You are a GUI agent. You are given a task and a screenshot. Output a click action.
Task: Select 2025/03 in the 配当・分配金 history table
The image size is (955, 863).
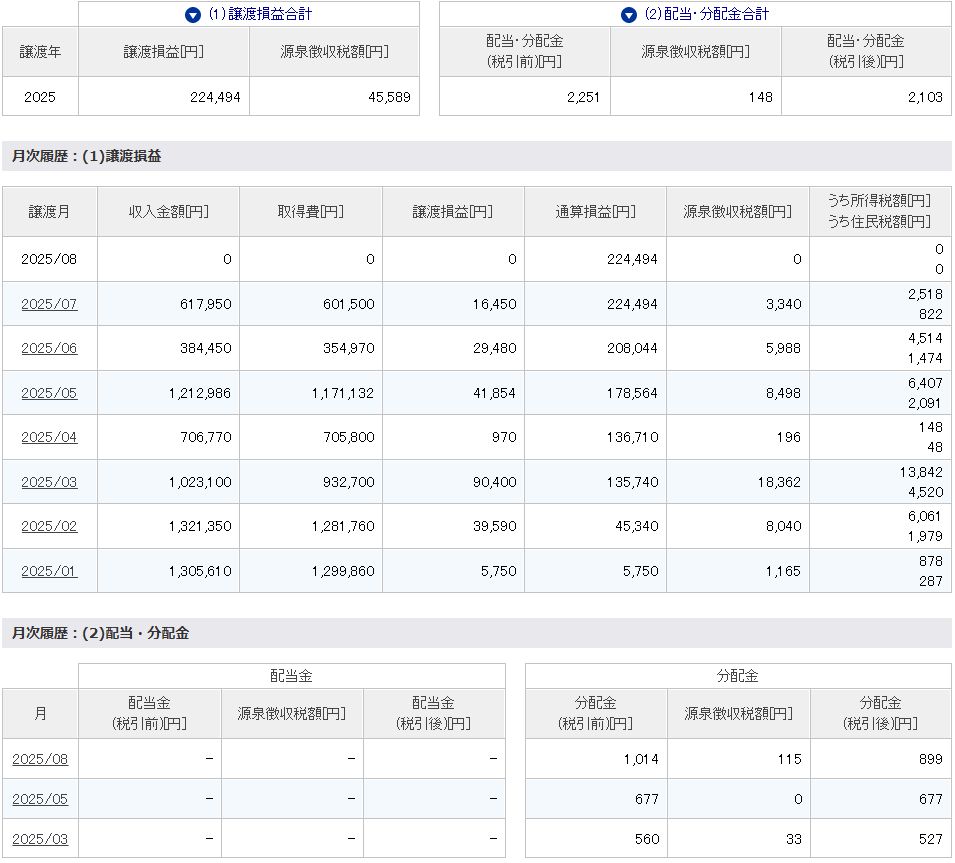(x=40, y=839)
